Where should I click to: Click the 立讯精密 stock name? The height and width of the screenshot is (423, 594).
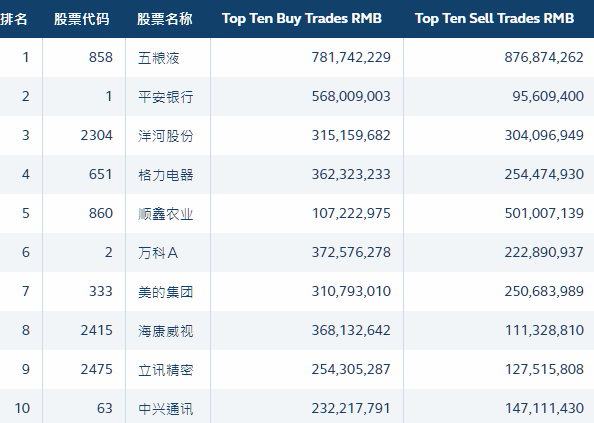point(166,370)
